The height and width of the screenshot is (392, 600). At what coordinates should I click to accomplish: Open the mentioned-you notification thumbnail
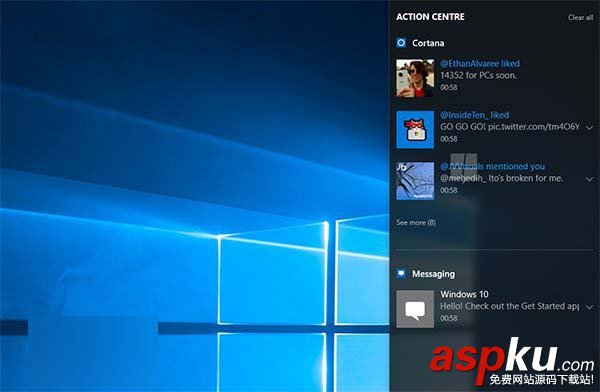point(415,181)
